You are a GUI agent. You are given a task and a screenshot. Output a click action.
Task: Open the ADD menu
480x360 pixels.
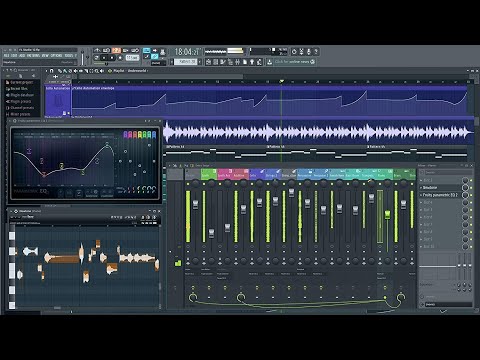(22, 56)
